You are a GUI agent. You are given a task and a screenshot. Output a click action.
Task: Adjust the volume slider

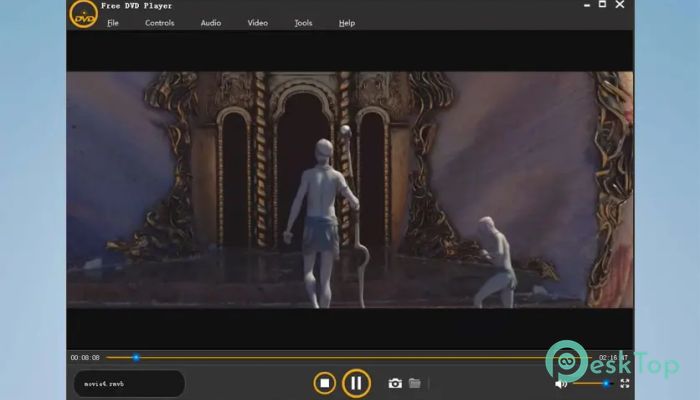pyautogui.click(x=593, y=383)
